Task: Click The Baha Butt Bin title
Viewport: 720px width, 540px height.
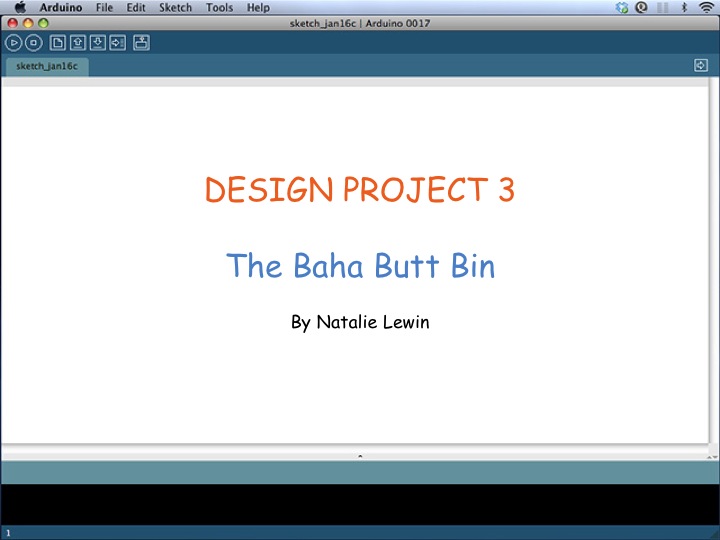Action: tap(360, 265)
